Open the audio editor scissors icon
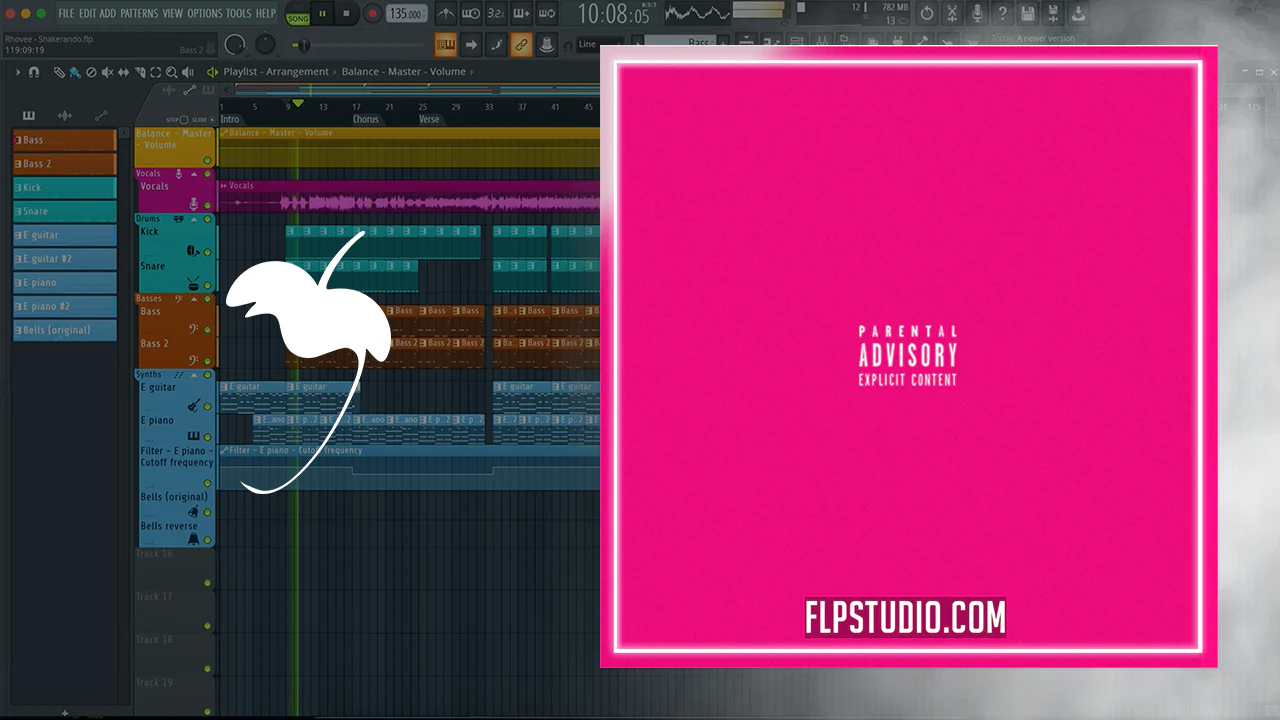The image size is (1280, 720). point(952,14)
